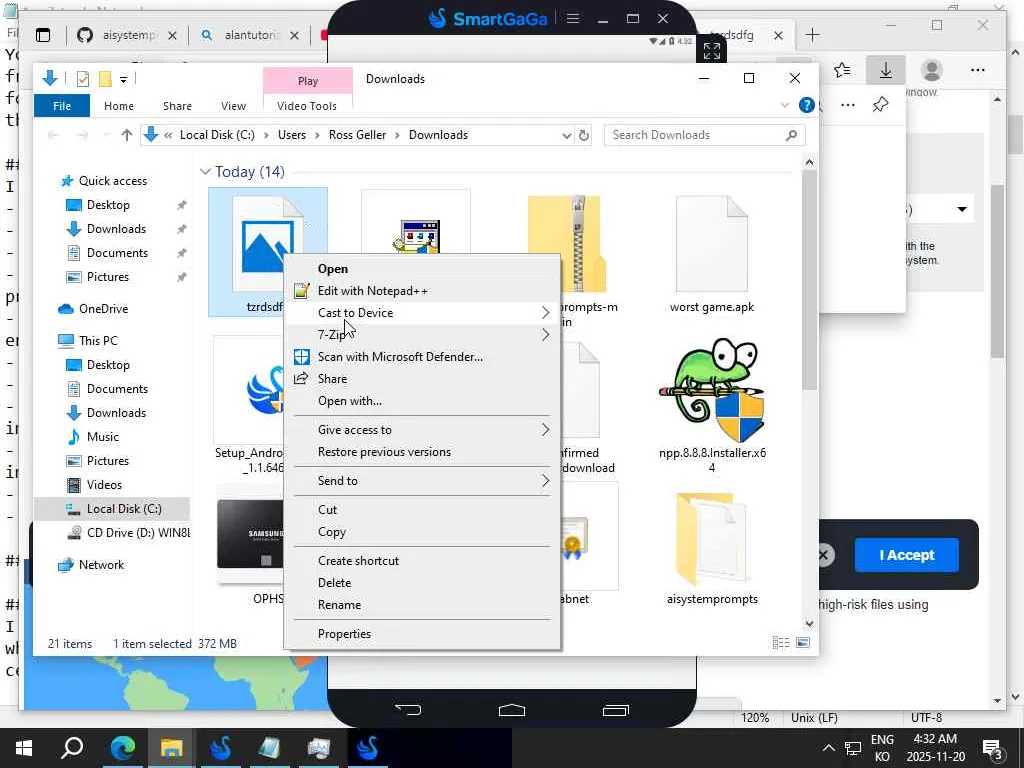Open browser downloads icon

coord(886,70)
